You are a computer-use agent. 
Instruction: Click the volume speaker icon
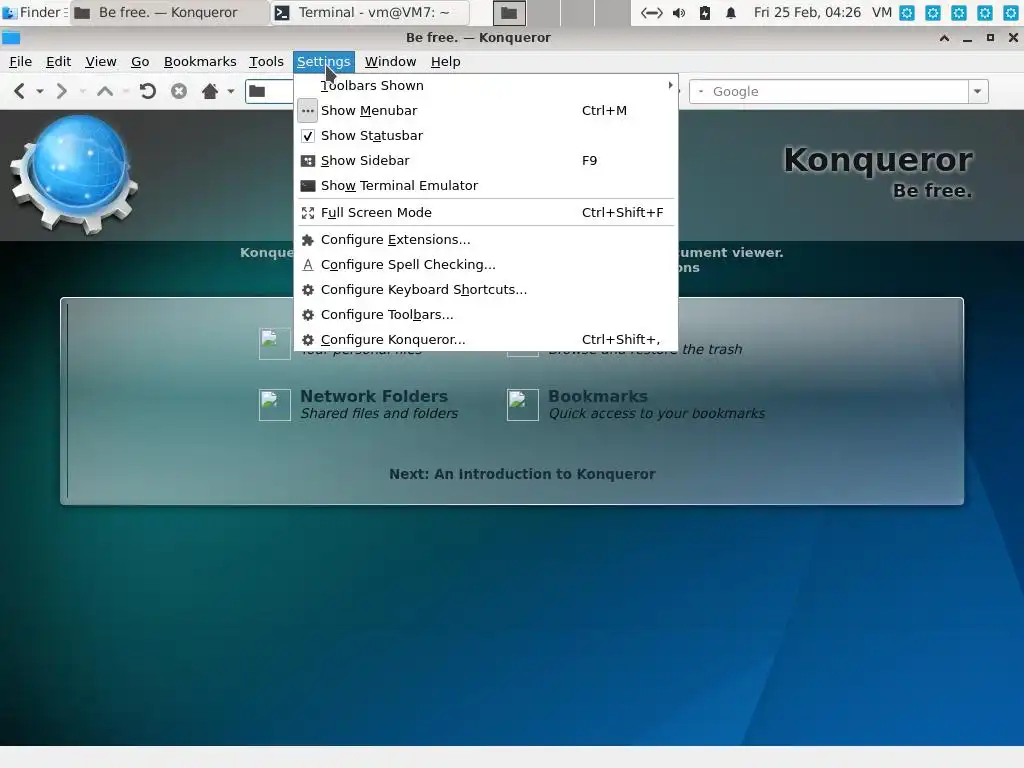coord(679,12)
